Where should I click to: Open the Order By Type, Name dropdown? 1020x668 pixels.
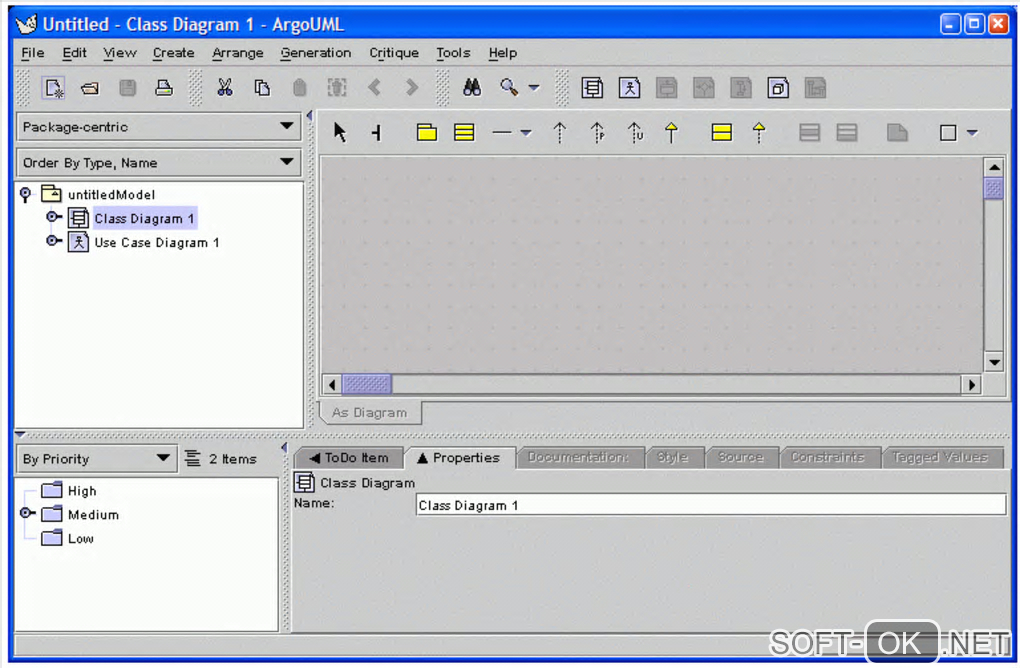pos(158,163)
